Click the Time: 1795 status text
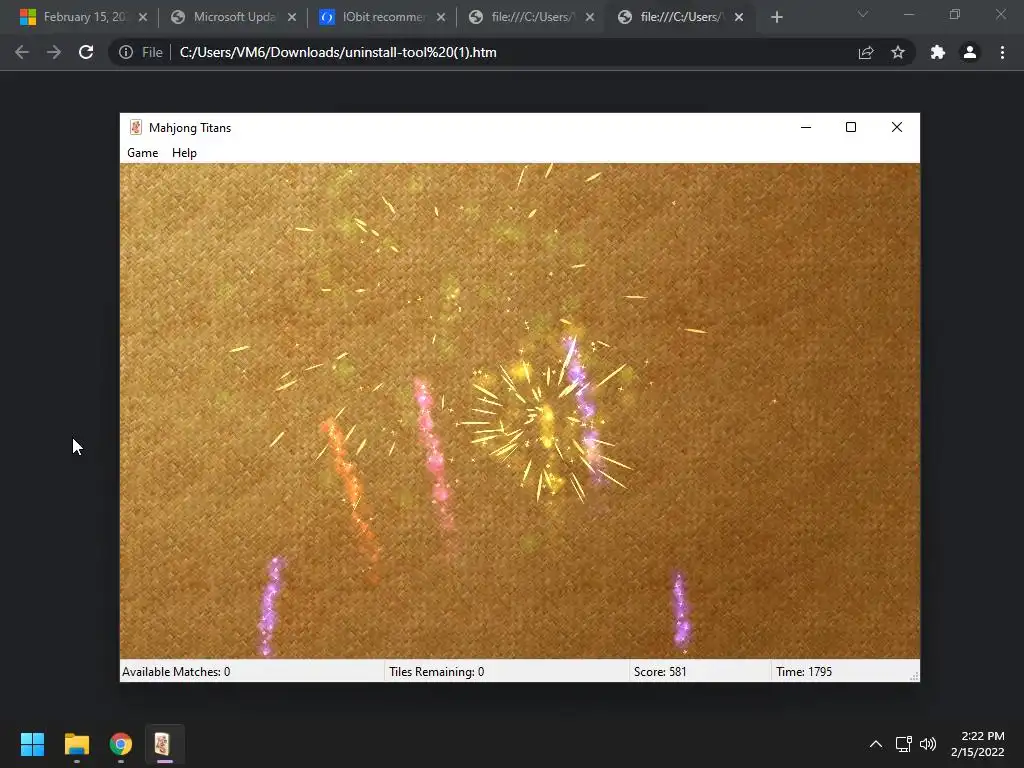The width and height of the screenshot is (1024, 768). 804,671
